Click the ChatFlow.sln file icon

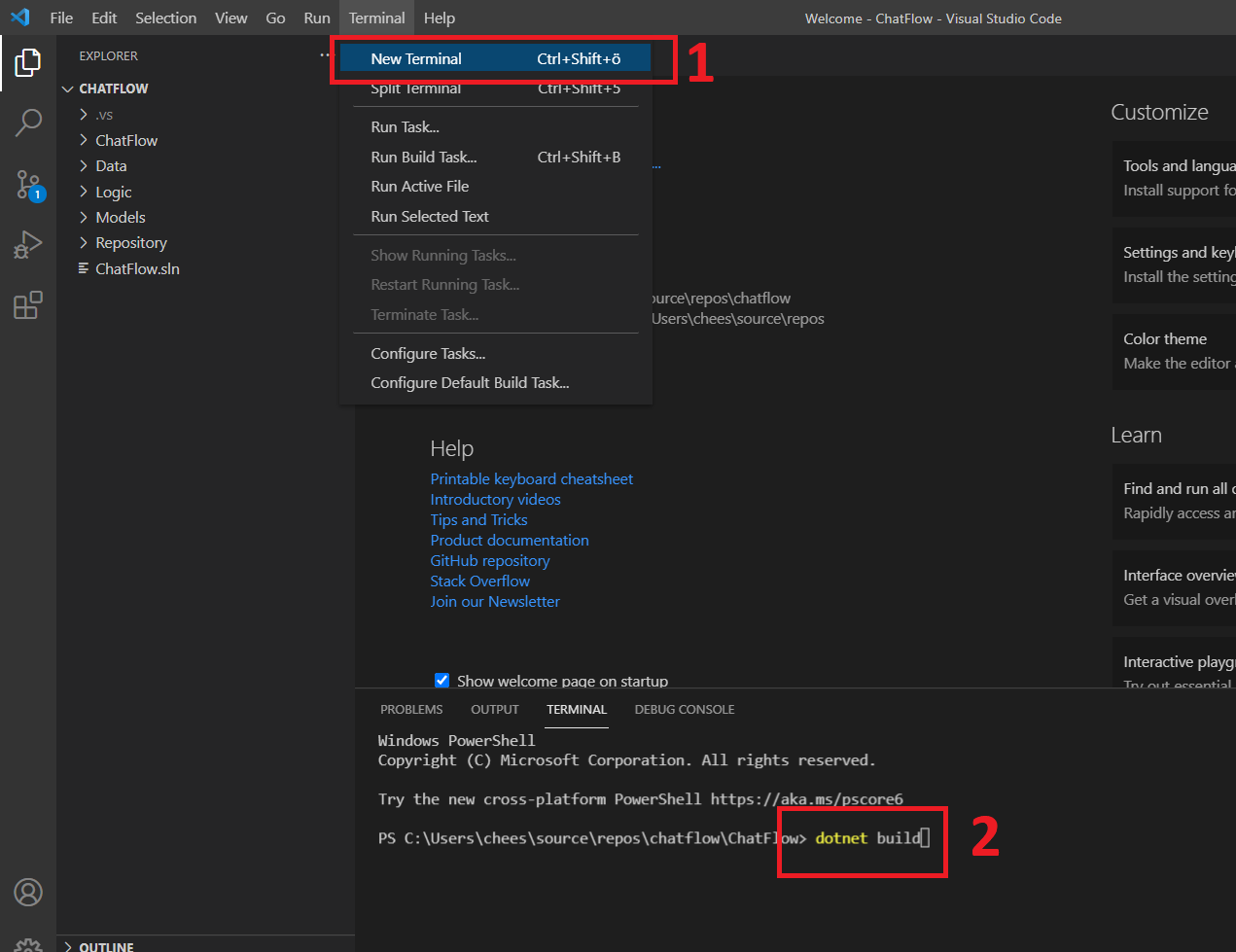84,268
